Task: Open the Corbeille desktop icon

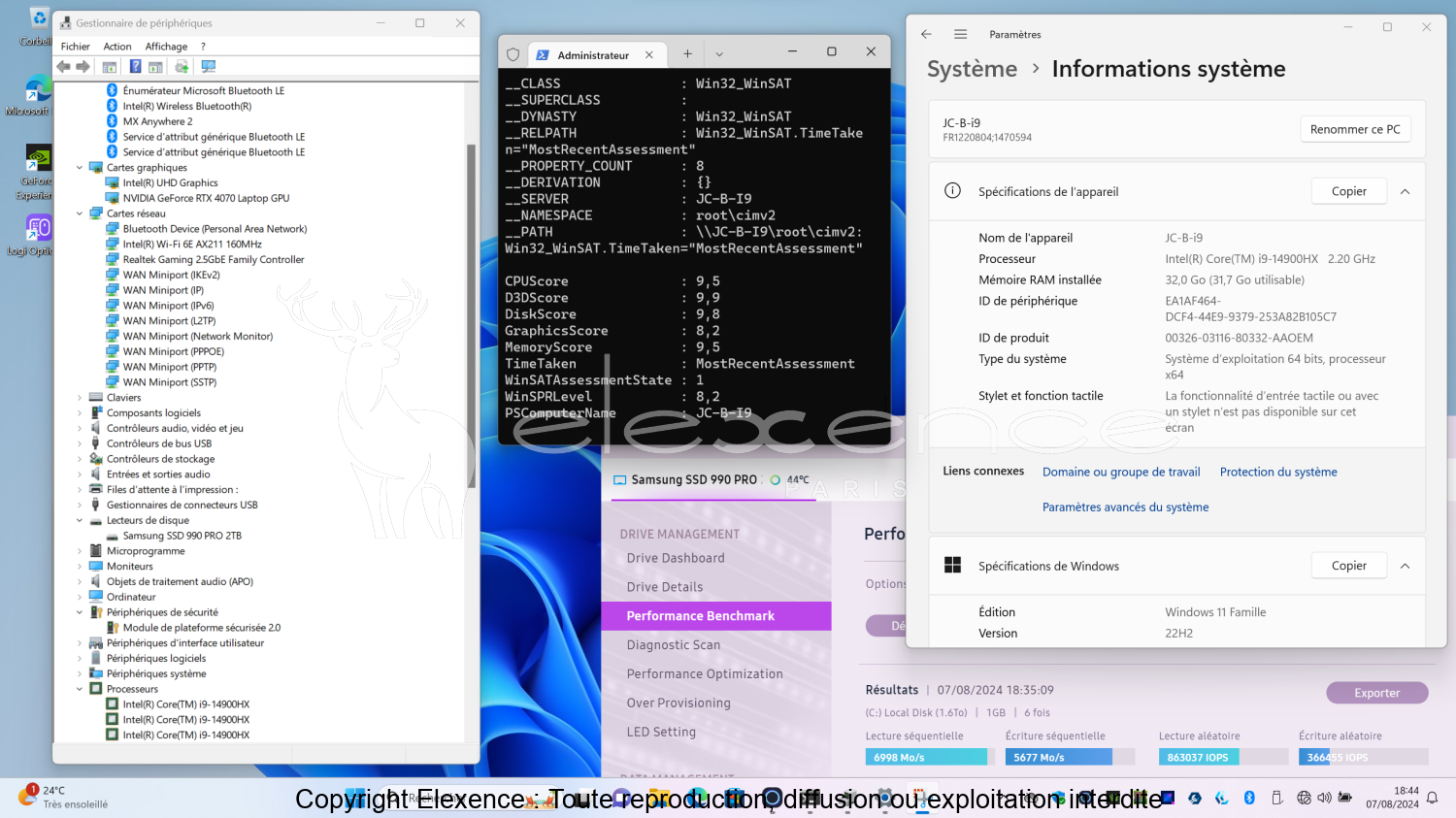Action: tap(37, 27)
